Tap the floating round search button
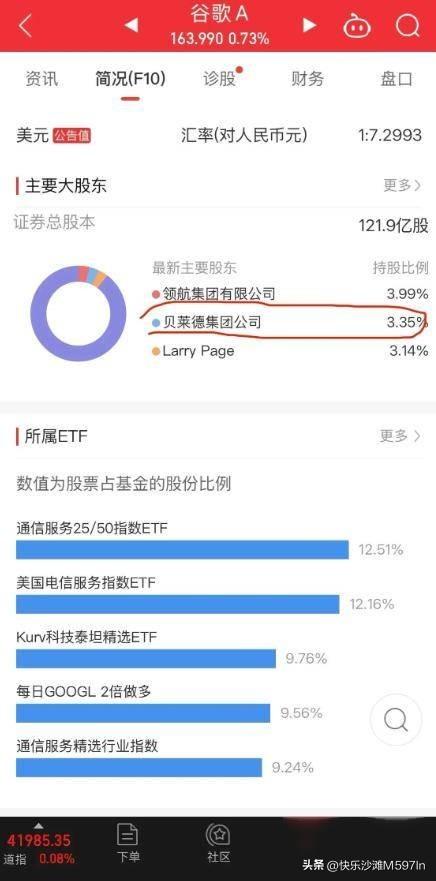This screenshot has width=436, height=881. click(x=396, y=720)
